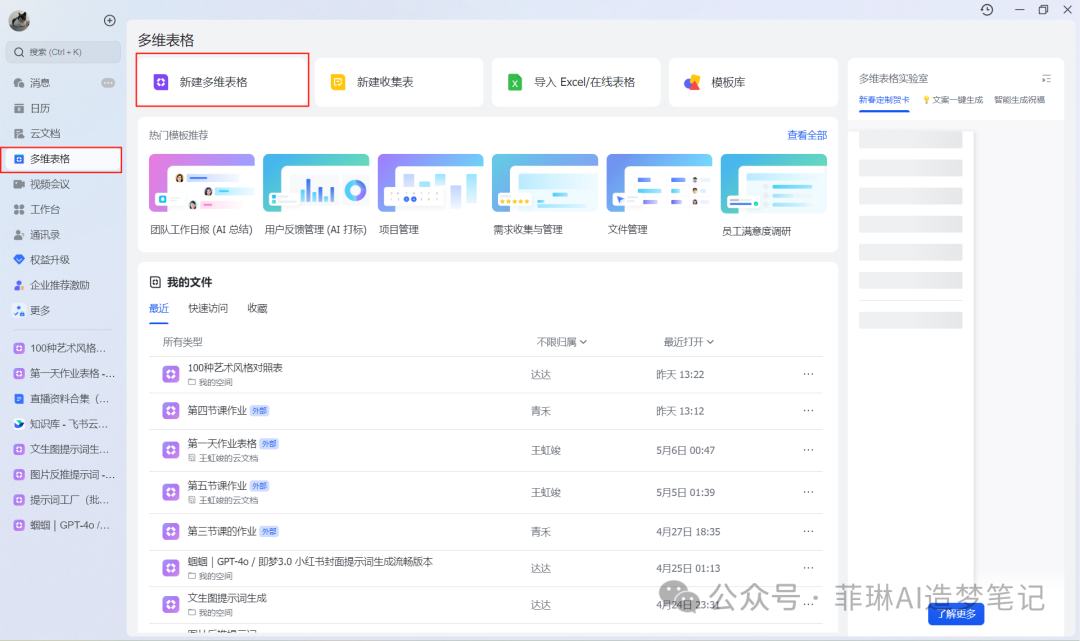
Task: Open pinned 100种艺术风格 sidebar shortcut
Action: (61, 348)
